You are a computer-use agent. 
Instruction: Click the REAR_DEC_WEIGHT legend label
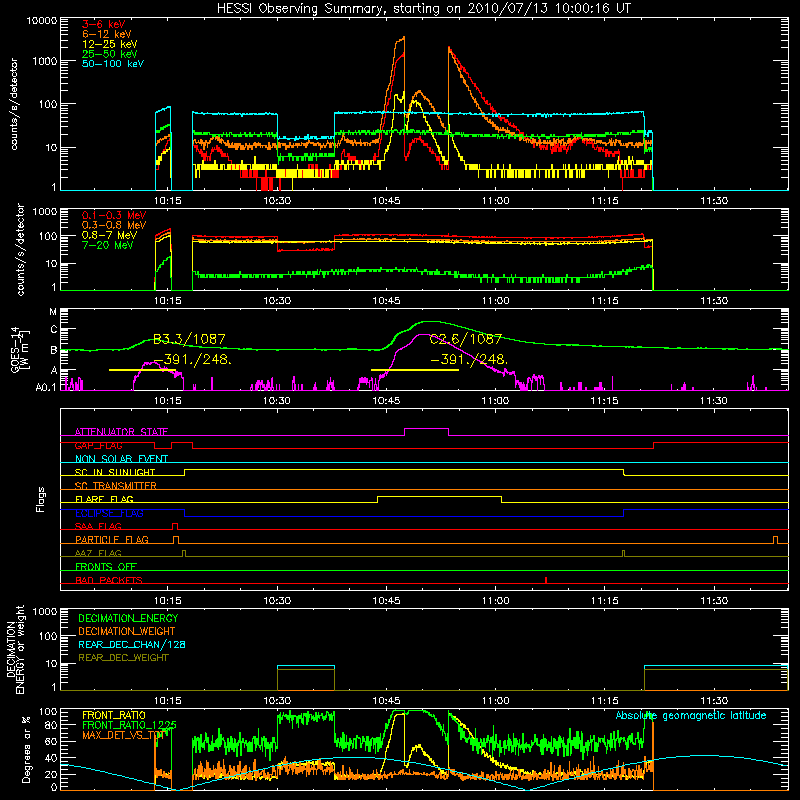tap(123, 658)
